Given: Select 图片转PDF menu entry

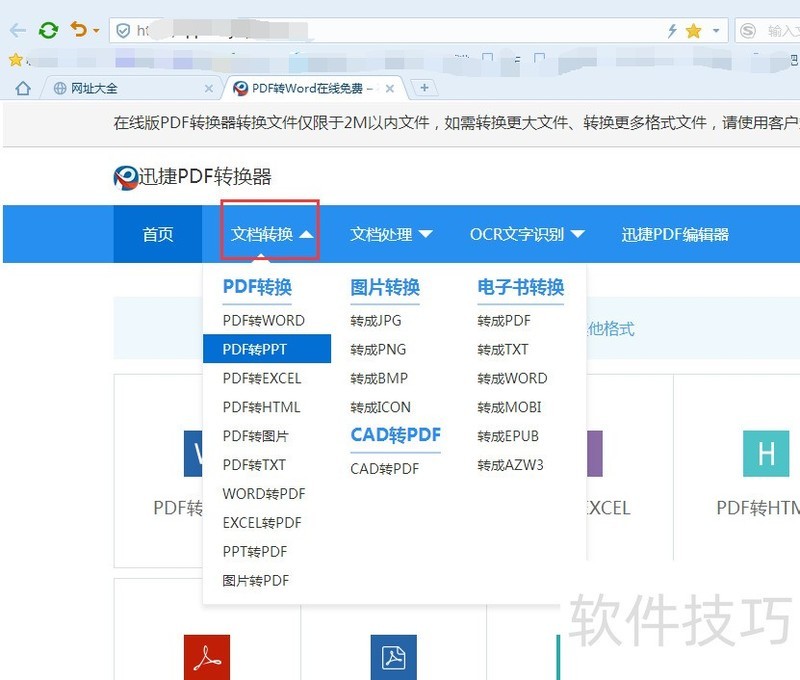Looking at the screenshot, I should [x=256, y=581].
